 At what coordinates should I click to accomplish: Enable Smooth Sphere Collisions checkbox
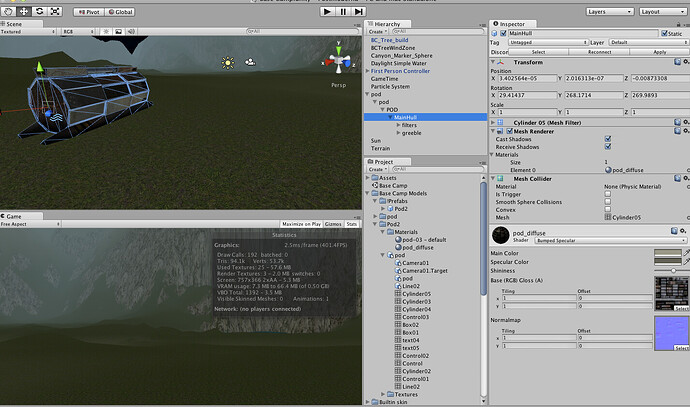click(608, 202)
